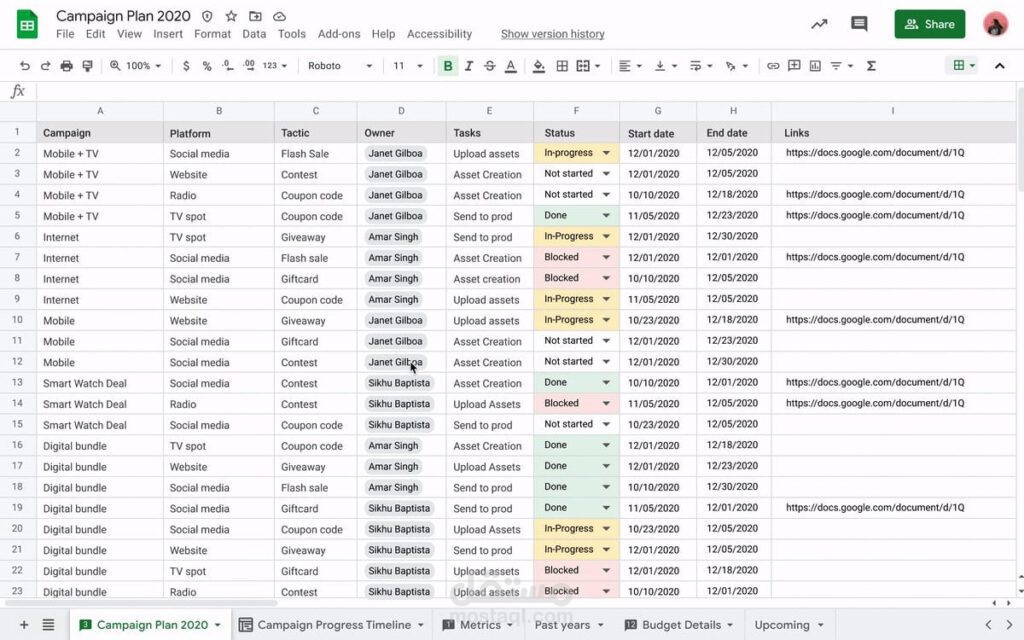
Task: Click the Insert comment icon
Action: [794, 66]
